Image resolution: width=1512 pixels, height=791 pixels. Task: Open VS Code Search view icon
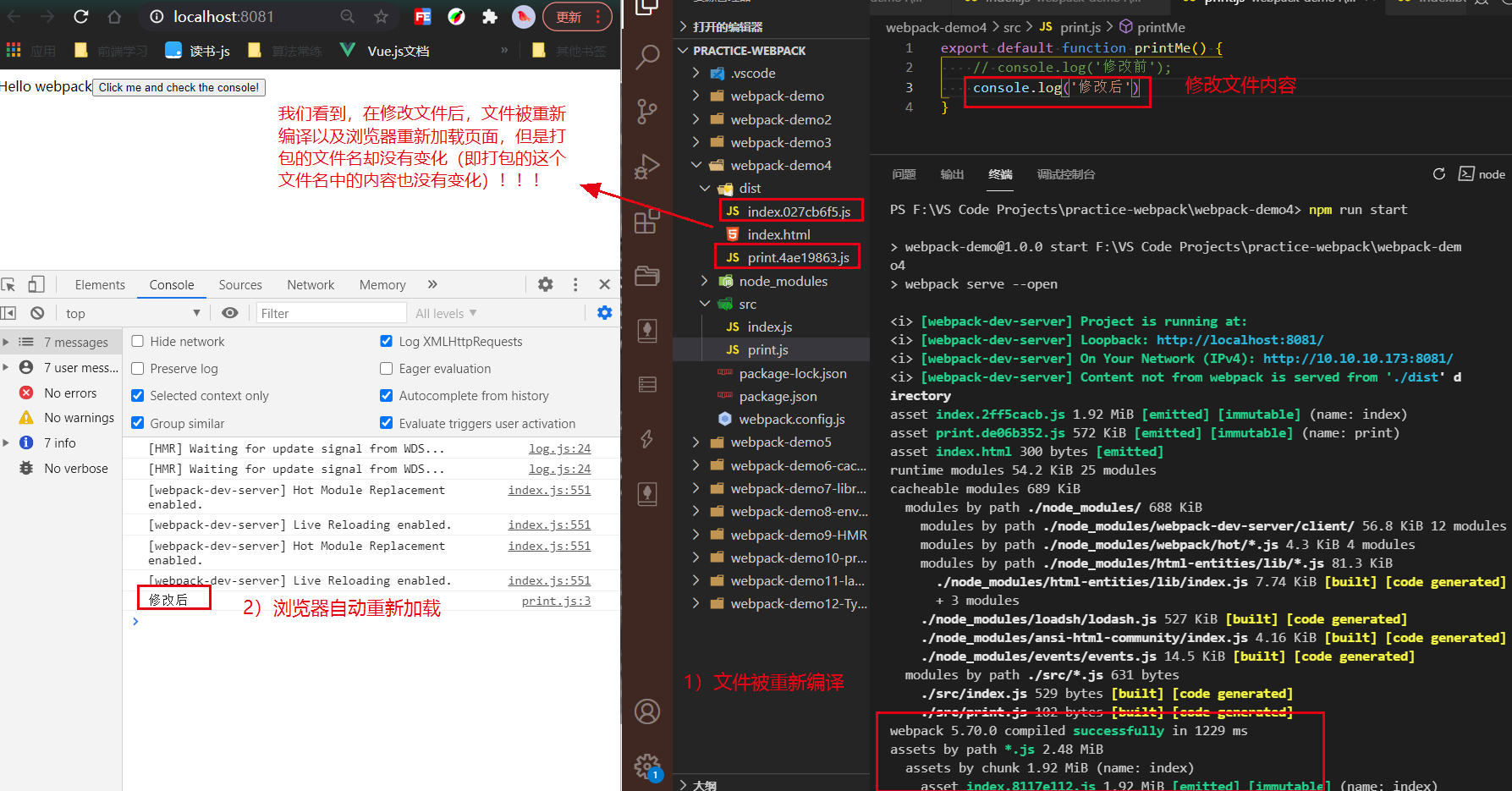click(647, 58)
